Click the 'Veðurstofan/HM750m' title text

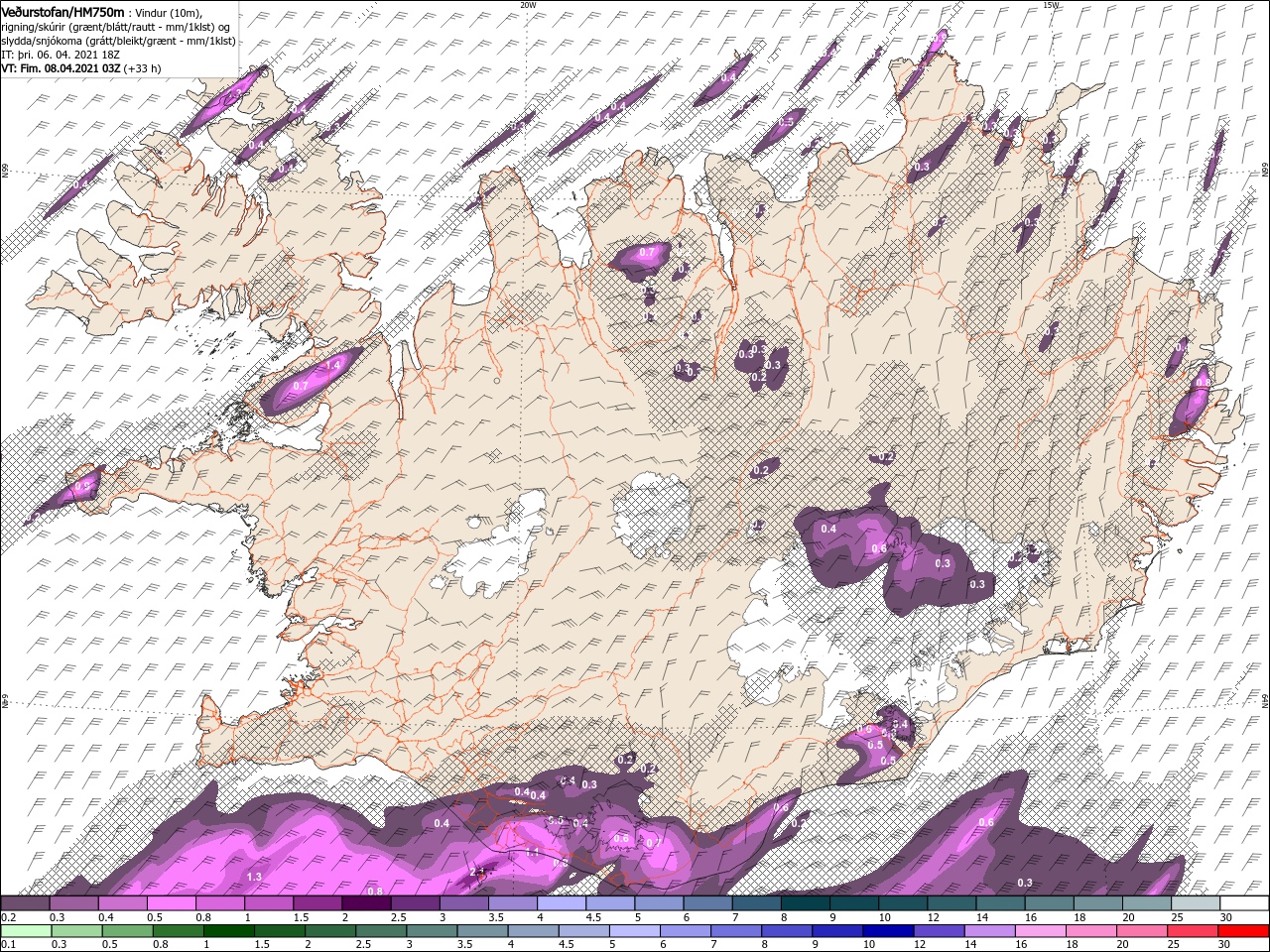tap(63, 11)
